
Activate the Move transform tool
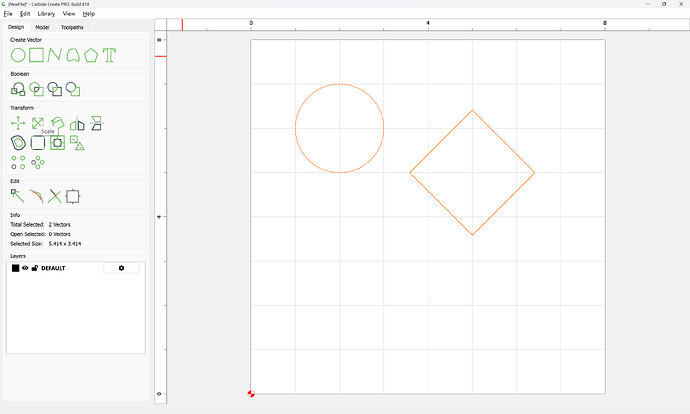point(18,124)
